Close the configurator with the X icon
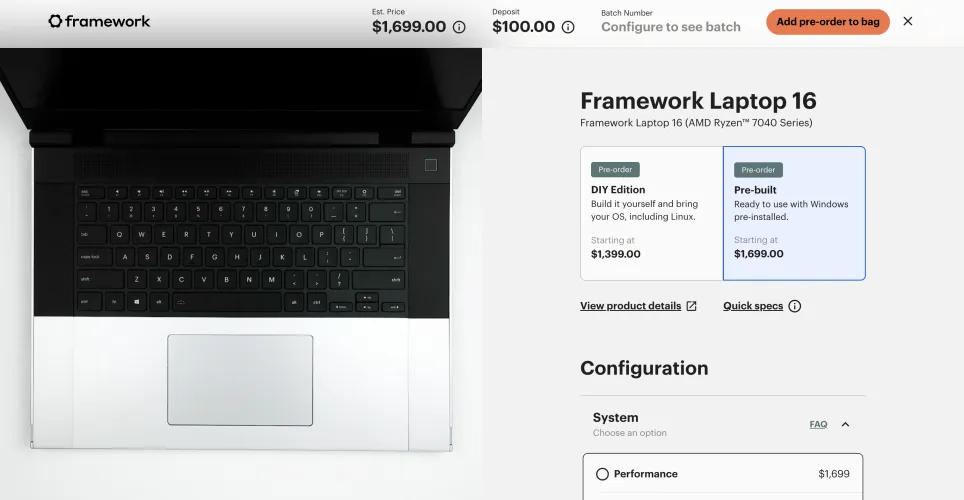This screenshot has width=964, height=500. pyautogui.click(x=908, y=21)
